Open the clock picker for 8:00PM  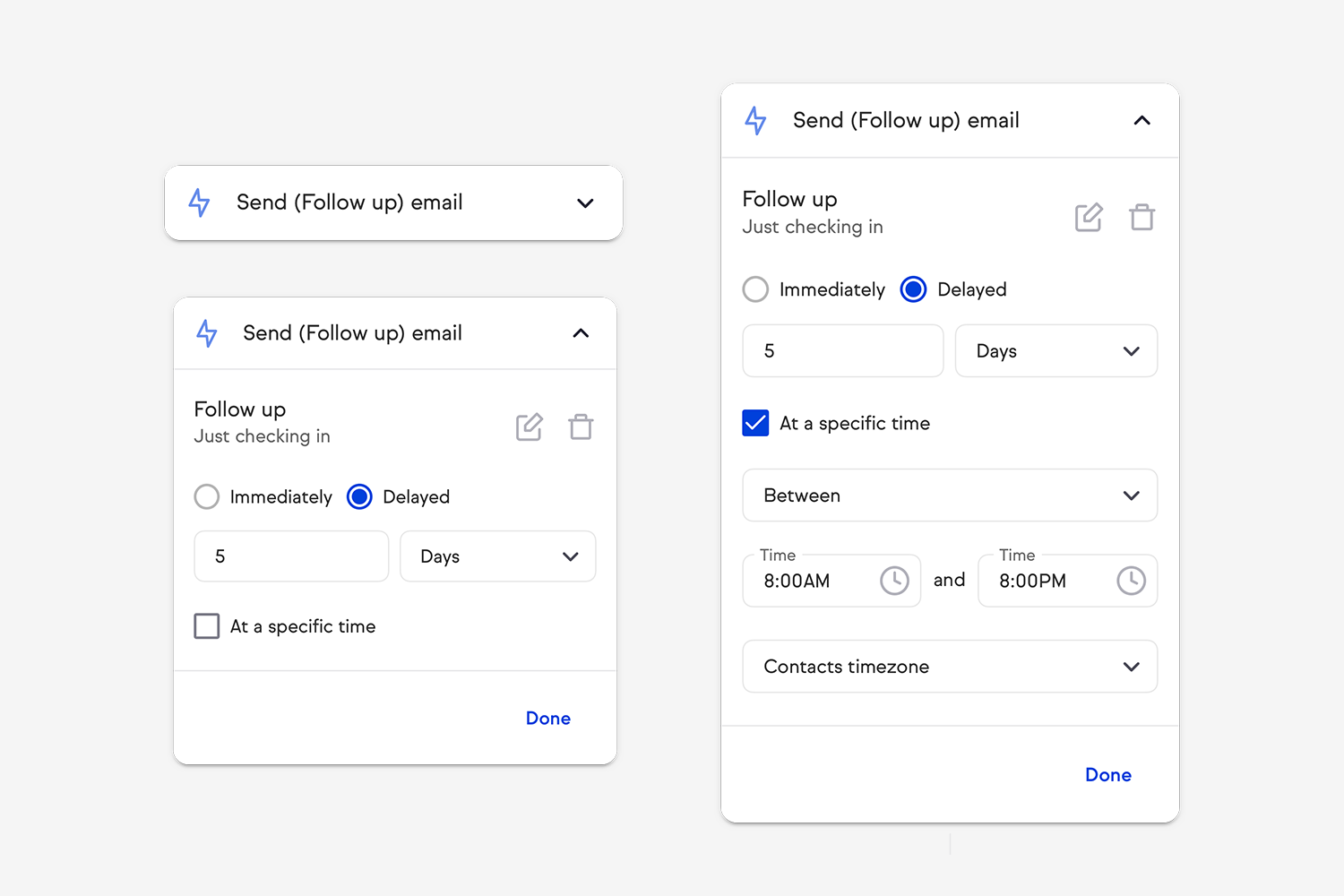pos(1131,581)
